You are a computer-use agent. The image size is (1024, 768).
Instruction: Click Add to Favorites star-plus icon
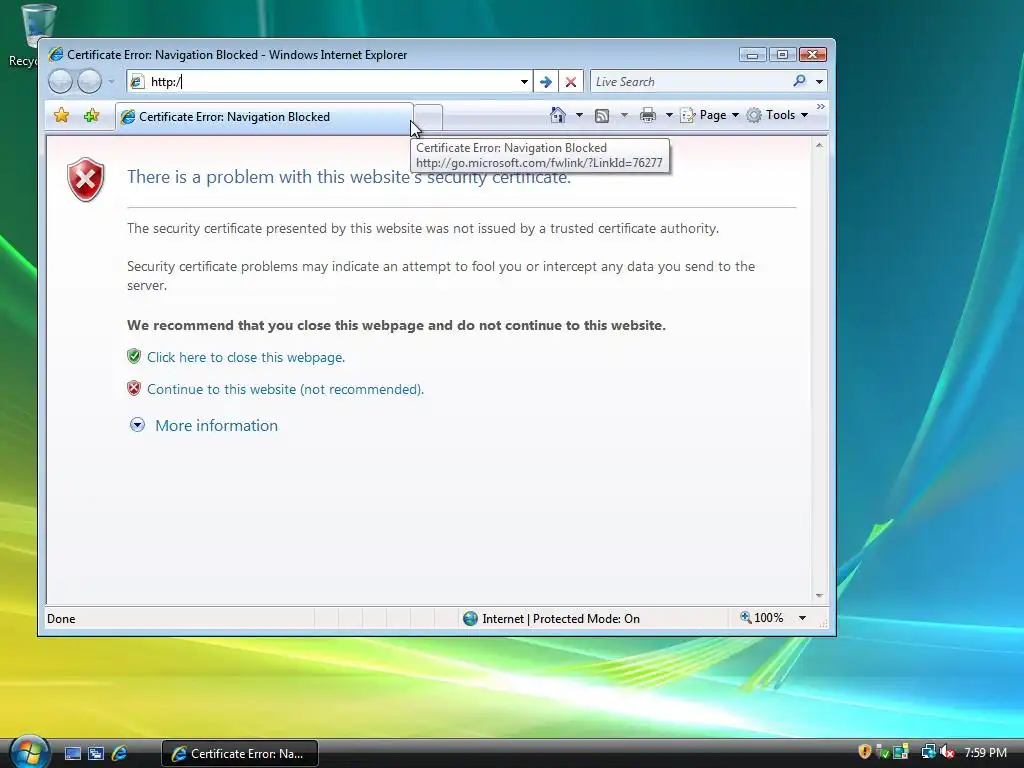[91, 116]
